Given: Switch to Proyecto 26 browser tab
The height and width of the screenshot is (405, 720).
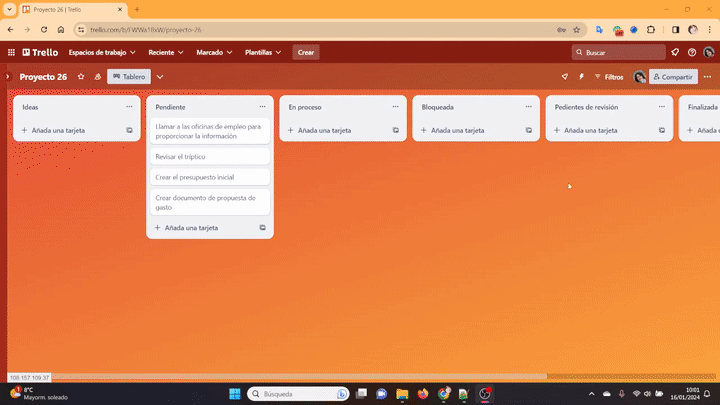Looking at the screenshot, I should (x=73, y=10).
